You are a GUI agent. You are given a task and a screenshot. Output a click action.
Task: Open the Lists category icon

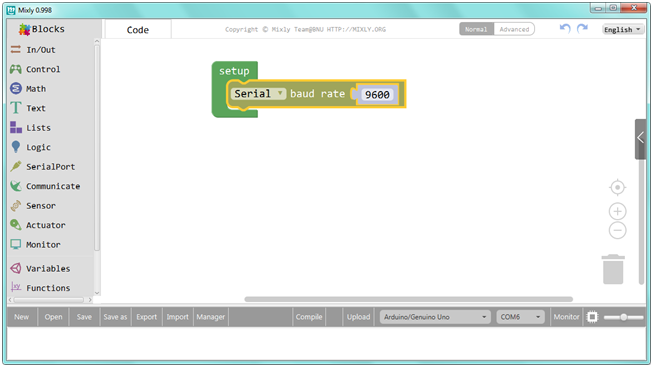[x=15, y=127]
